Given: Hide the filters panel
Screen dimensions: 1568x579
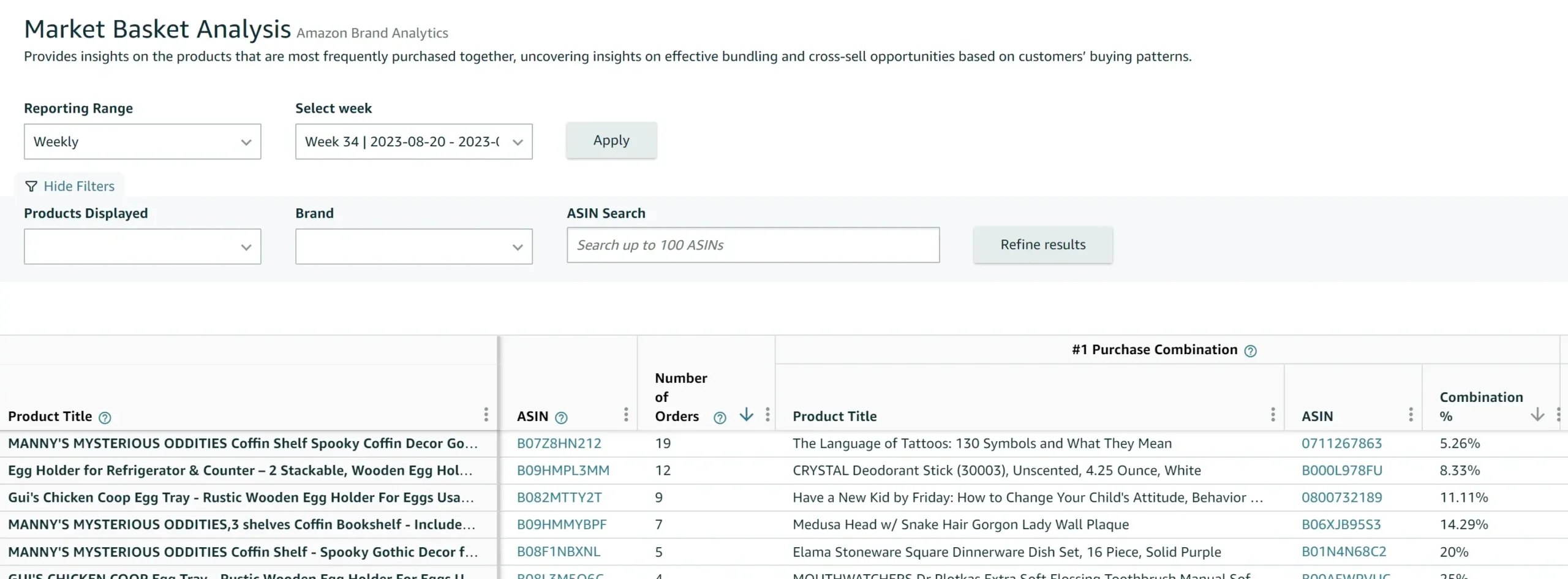Looking at the screenshot, I should 70,186.
